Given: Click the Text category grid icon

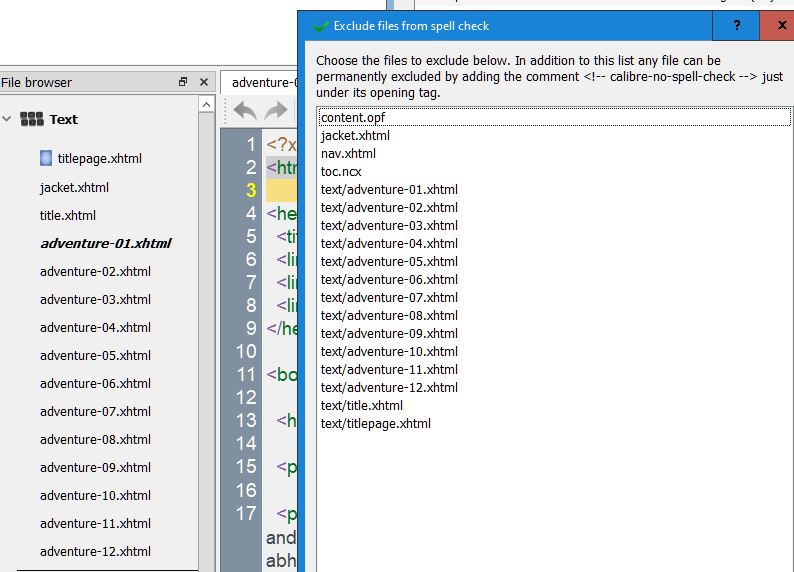Looking at the screenshot, I should [31, 119].
